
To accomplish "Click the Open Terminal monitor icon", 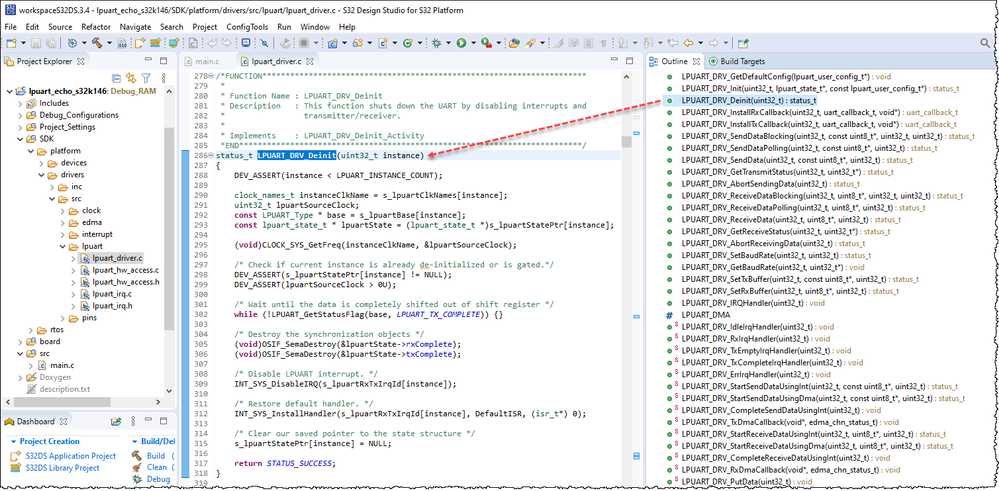I will 246,43.
